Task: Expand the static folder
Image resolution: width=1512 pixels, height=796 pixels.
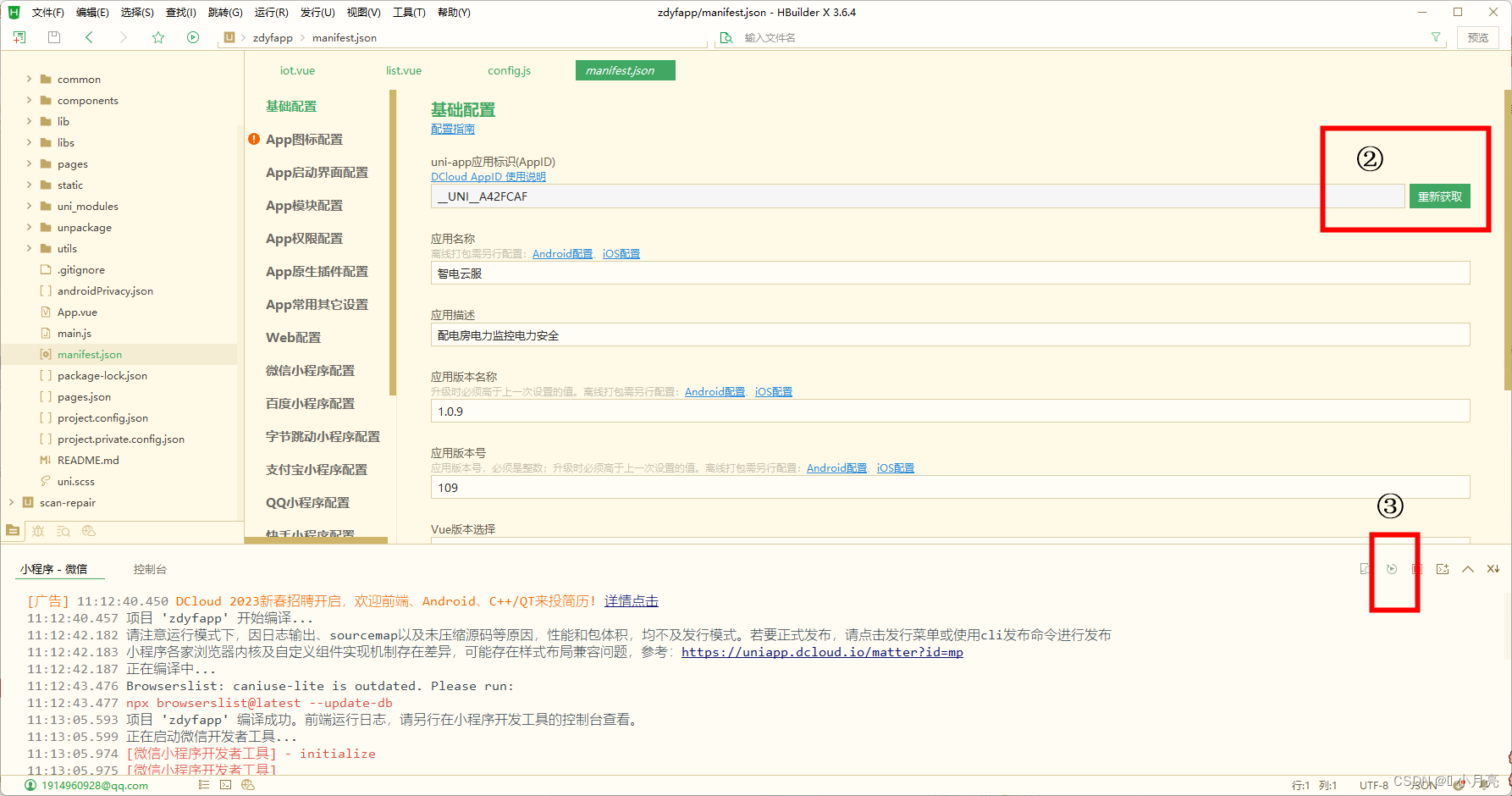Action: tap(29, 185)
